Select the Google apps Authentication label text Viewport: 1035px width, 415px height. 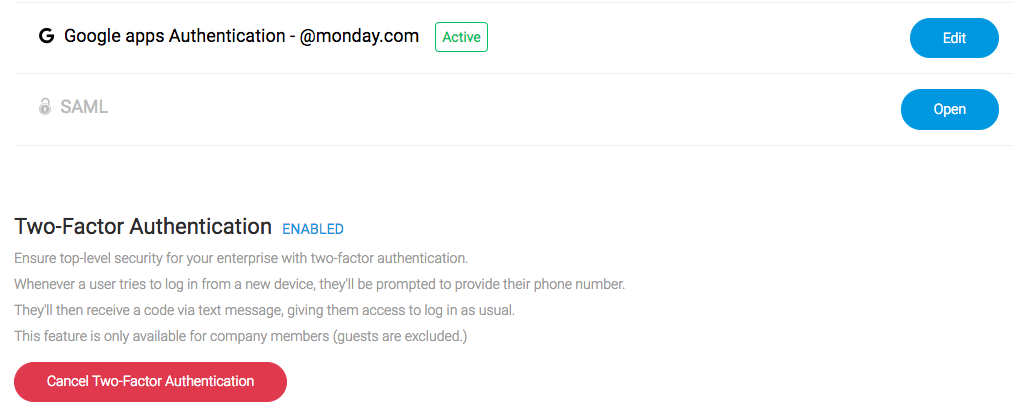pyautogui.click(x=175, y=36)
